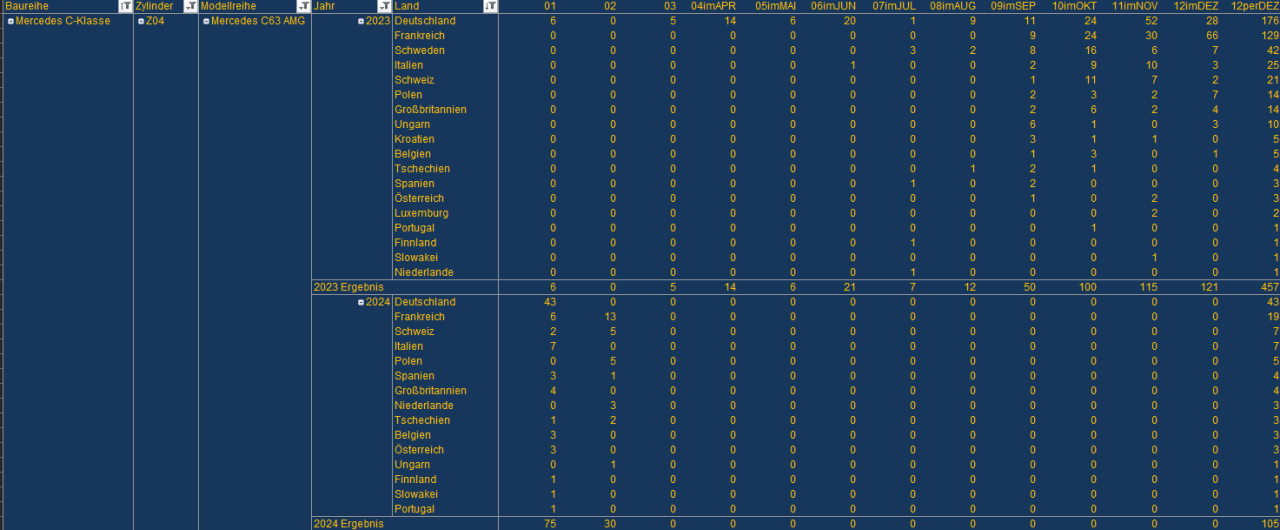Click the 2024 Ergebnis cell showing 75

[x=550, y=524]
